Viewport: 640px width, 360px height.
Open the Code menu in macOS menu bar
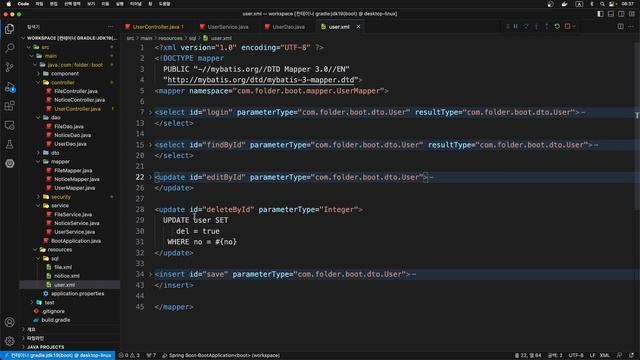pos(23,4)
